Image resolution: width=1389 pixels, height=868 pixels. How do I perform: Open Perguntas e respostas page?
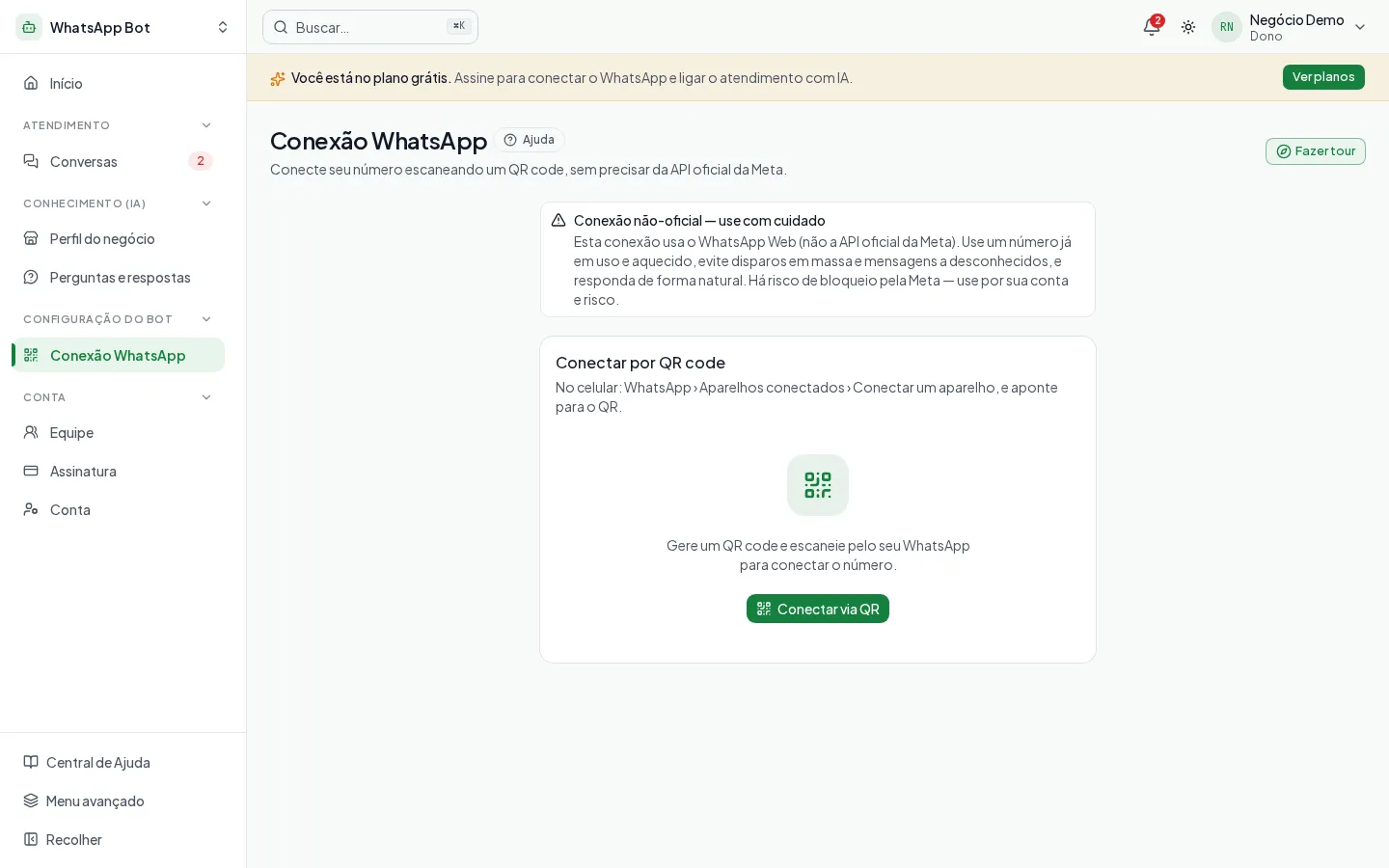pyautogui.click(x=118, y=277)
